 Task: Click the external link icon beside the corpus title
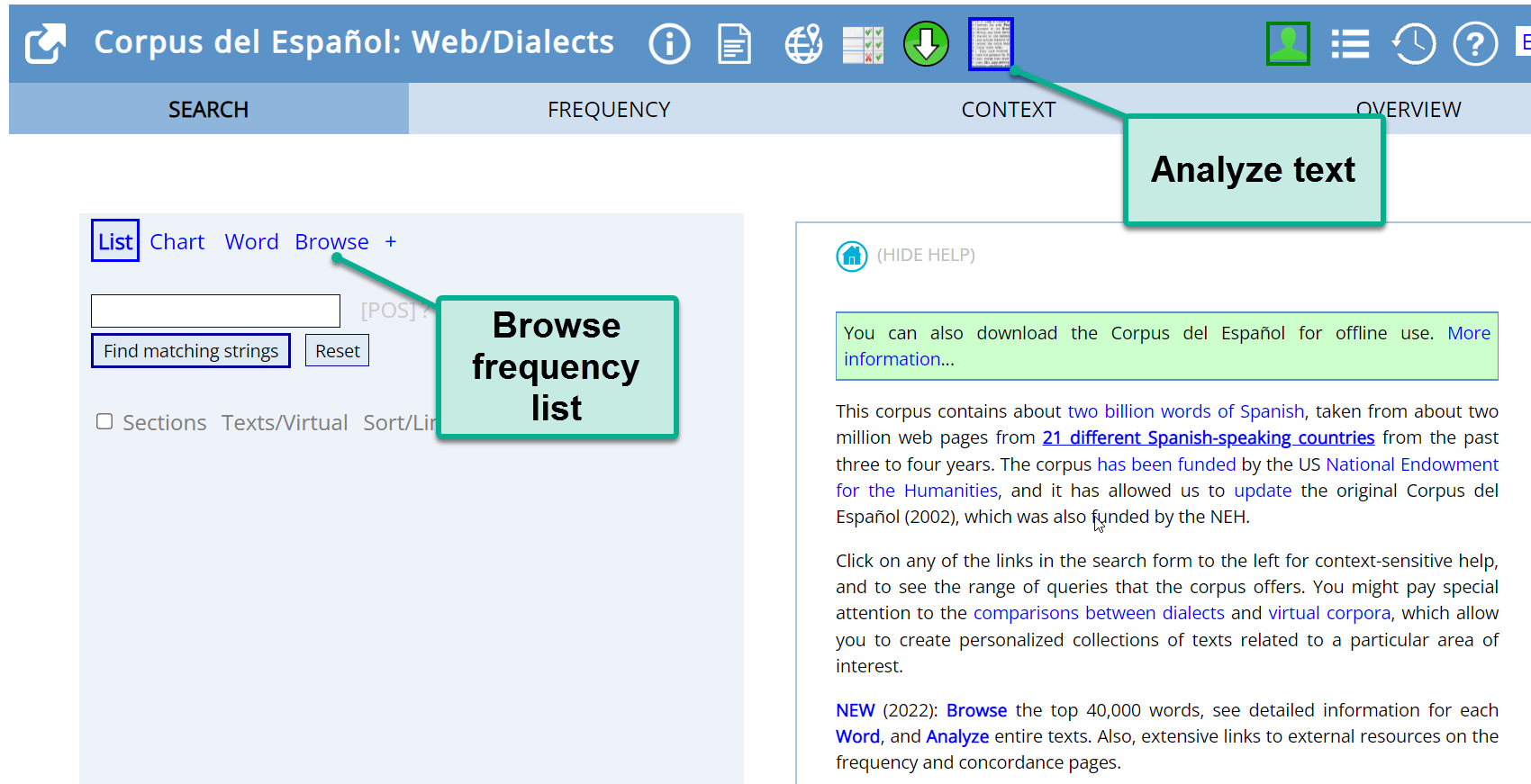pos(45,44)
